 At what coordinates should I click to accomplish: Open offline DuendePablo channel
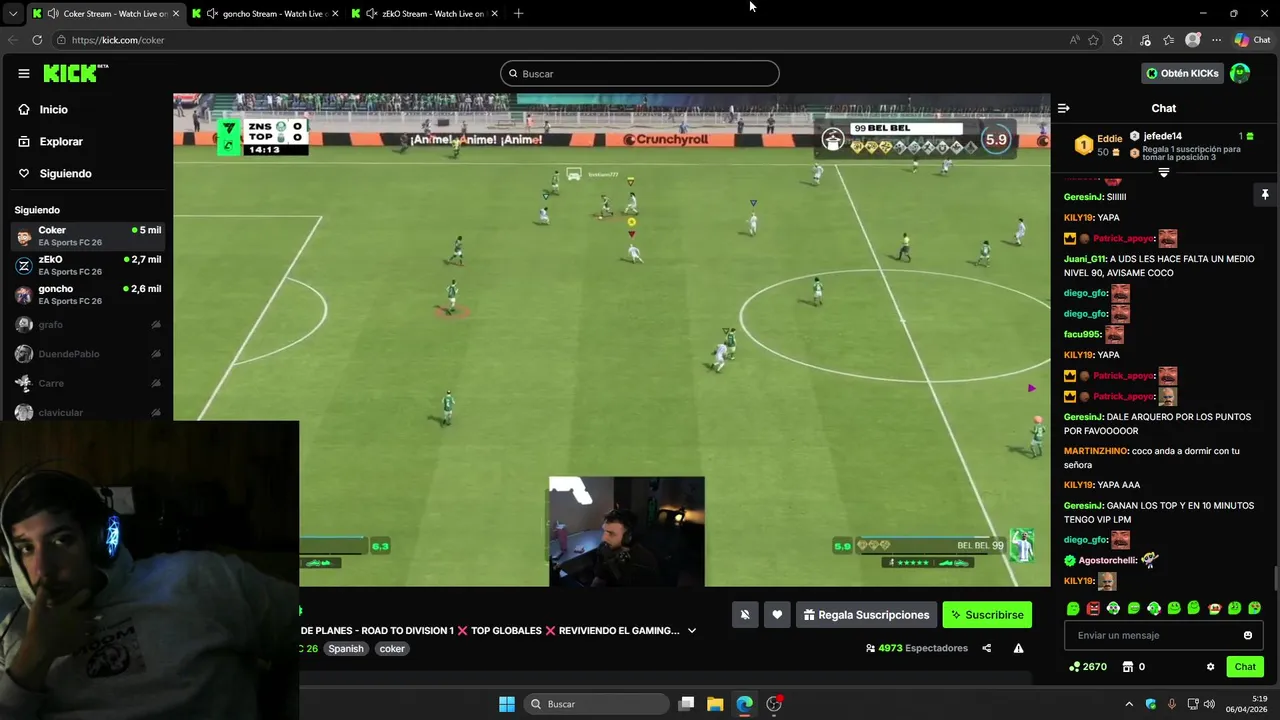click(x=89, y=354)
